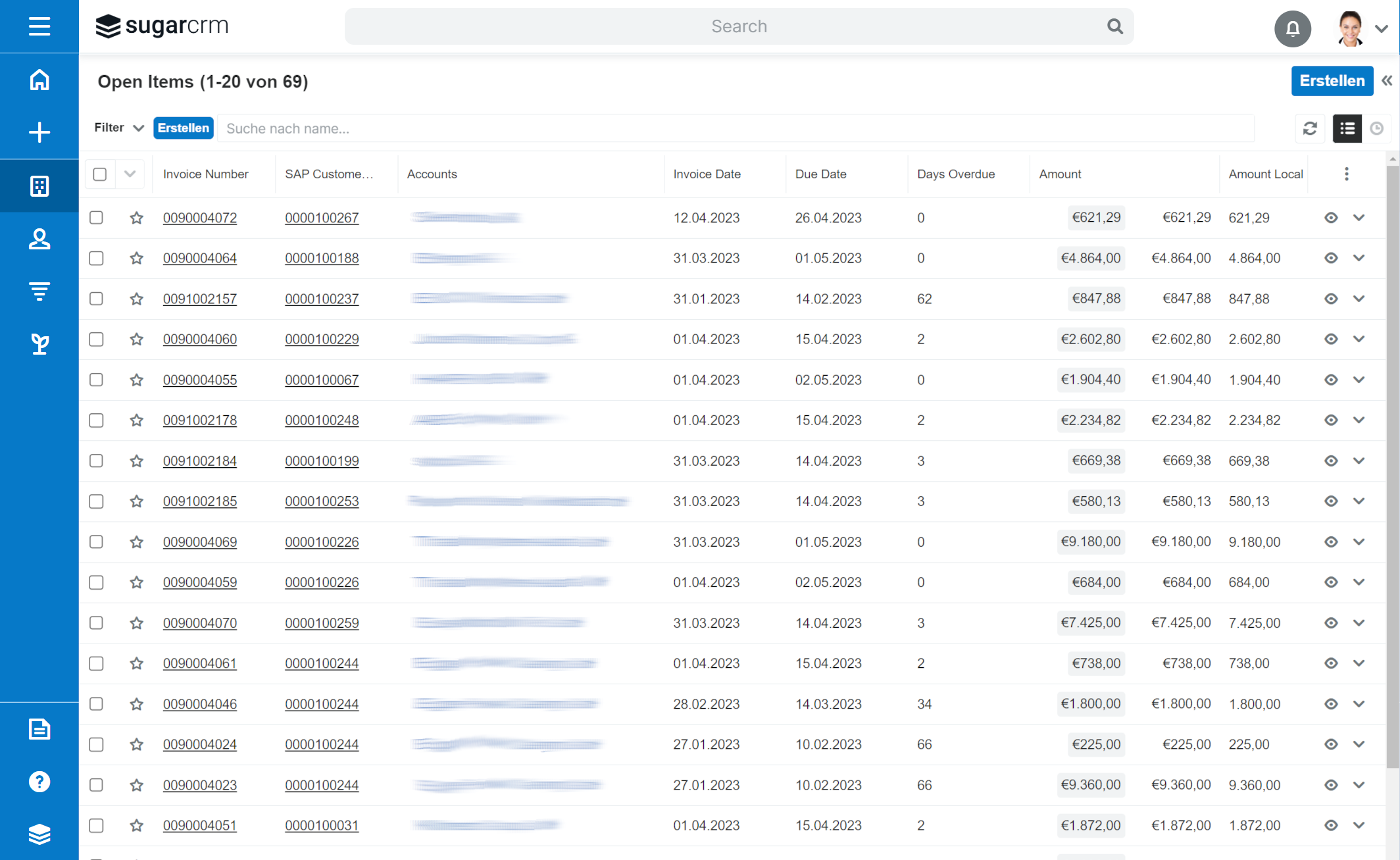Image resolution: width=1400 pixels, height=860 pixels.
Task: Expand row actions for invoice 0090004051
Action: click(1359, 825)
